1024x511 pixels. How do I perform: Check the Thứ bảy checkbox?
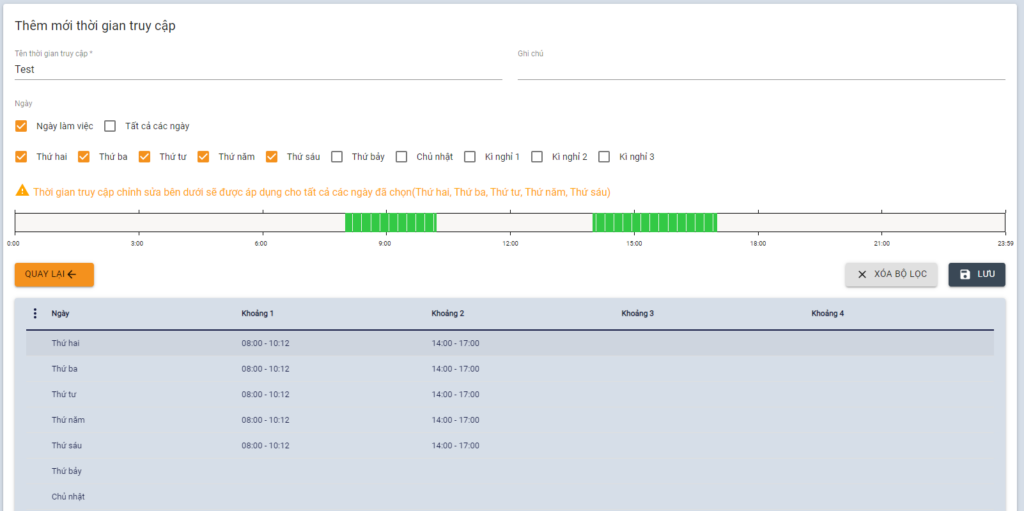337,157
